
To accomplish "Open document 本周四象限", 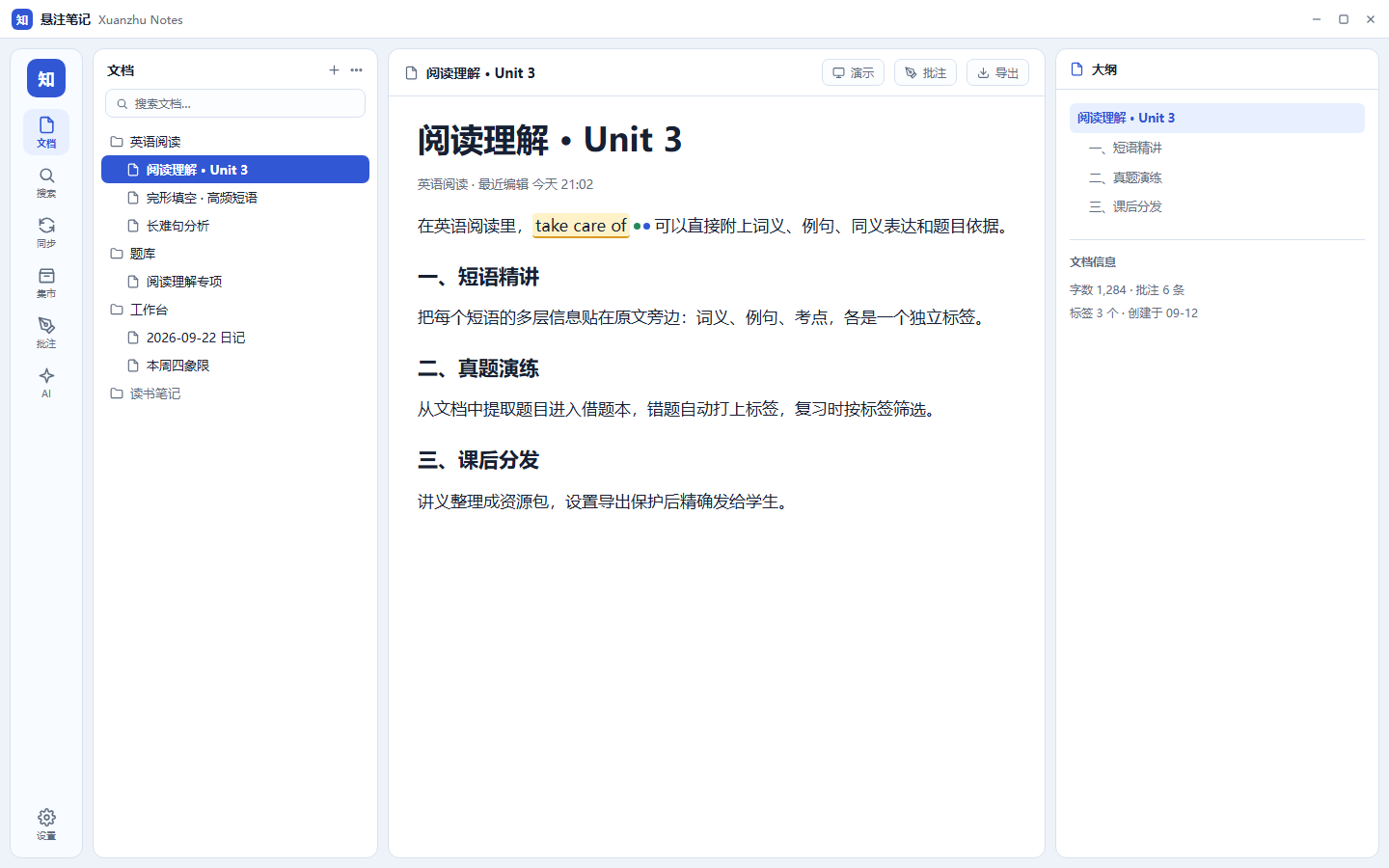I will (235, 366).
